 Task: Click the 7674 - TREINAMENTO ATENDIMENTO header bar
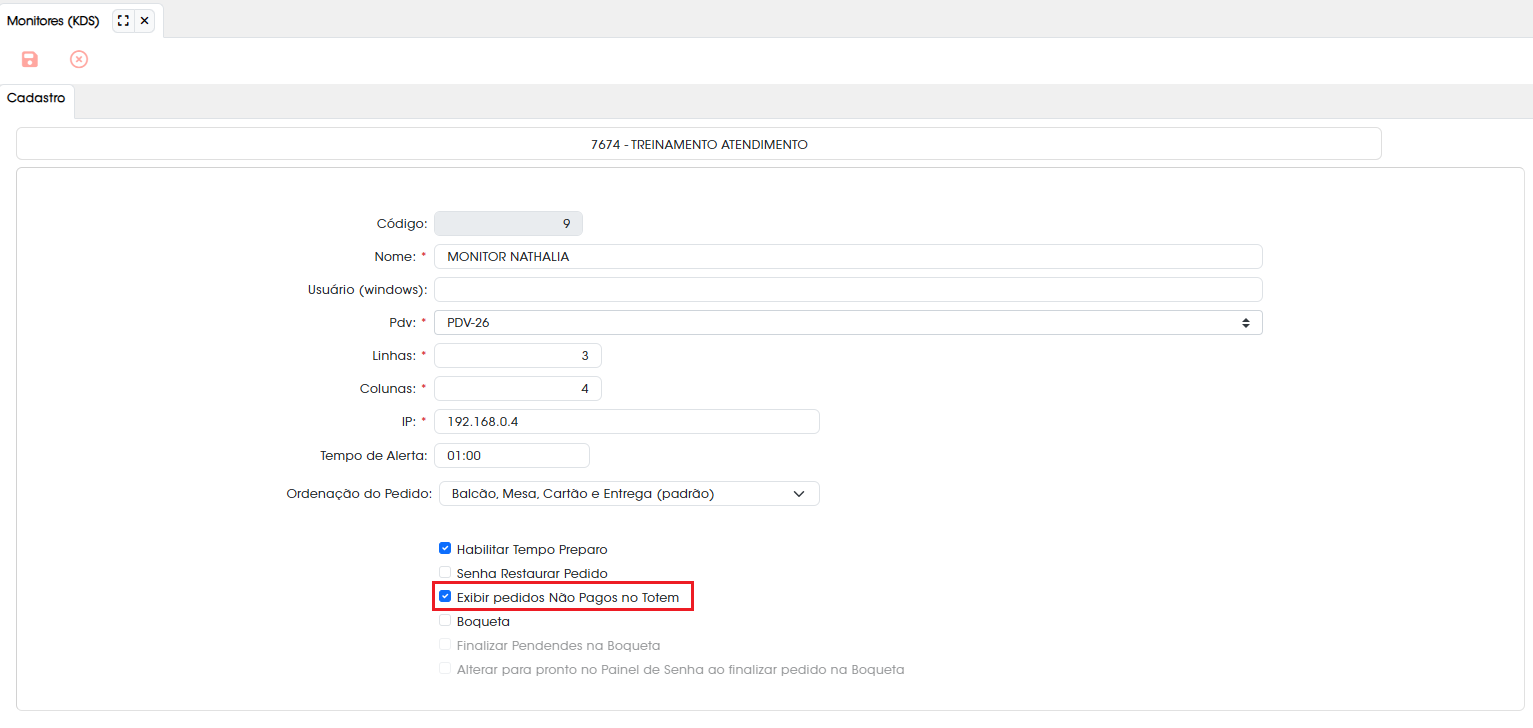699,144
